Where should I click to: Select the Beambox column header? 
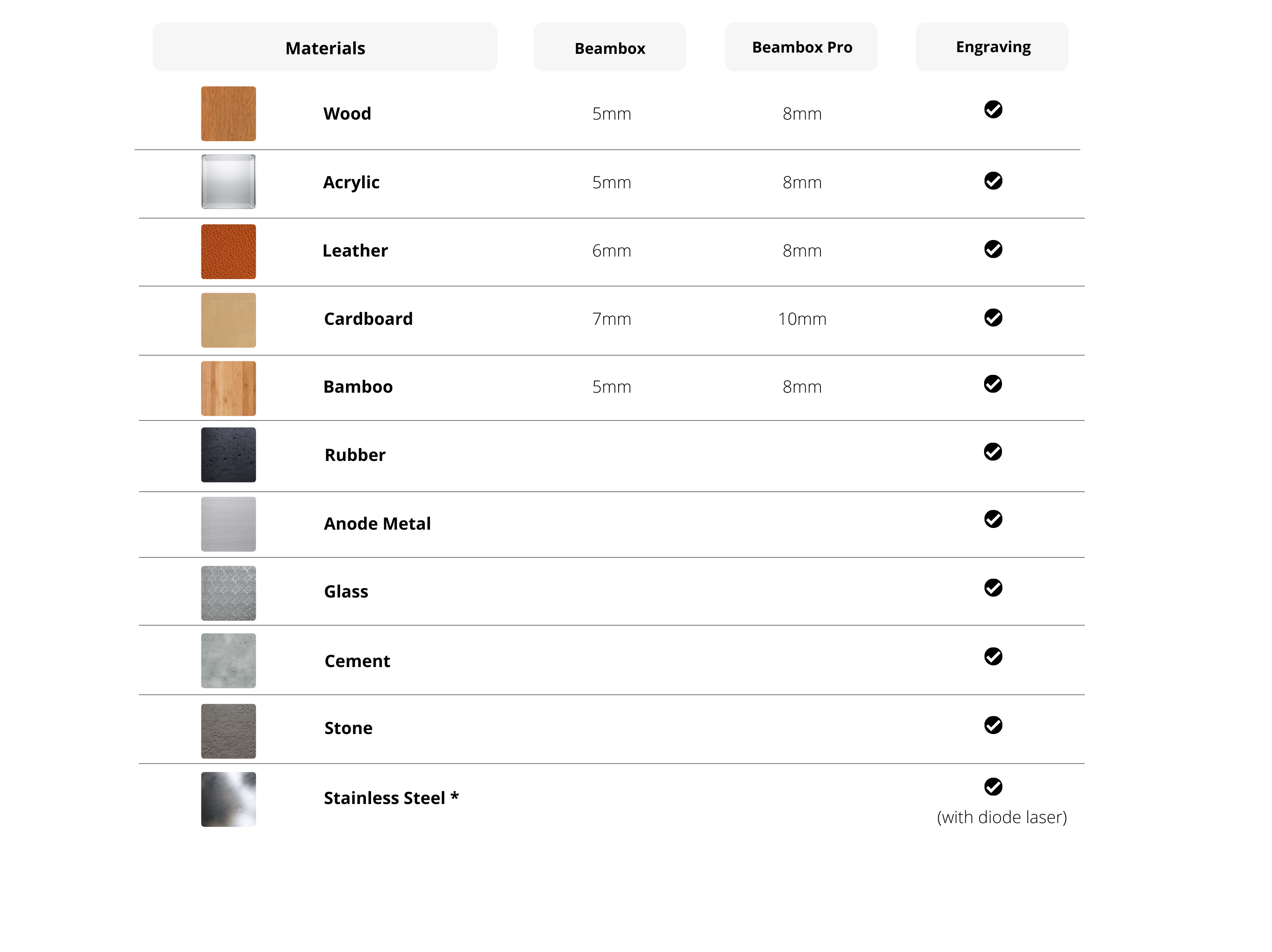tap(610, 48)
